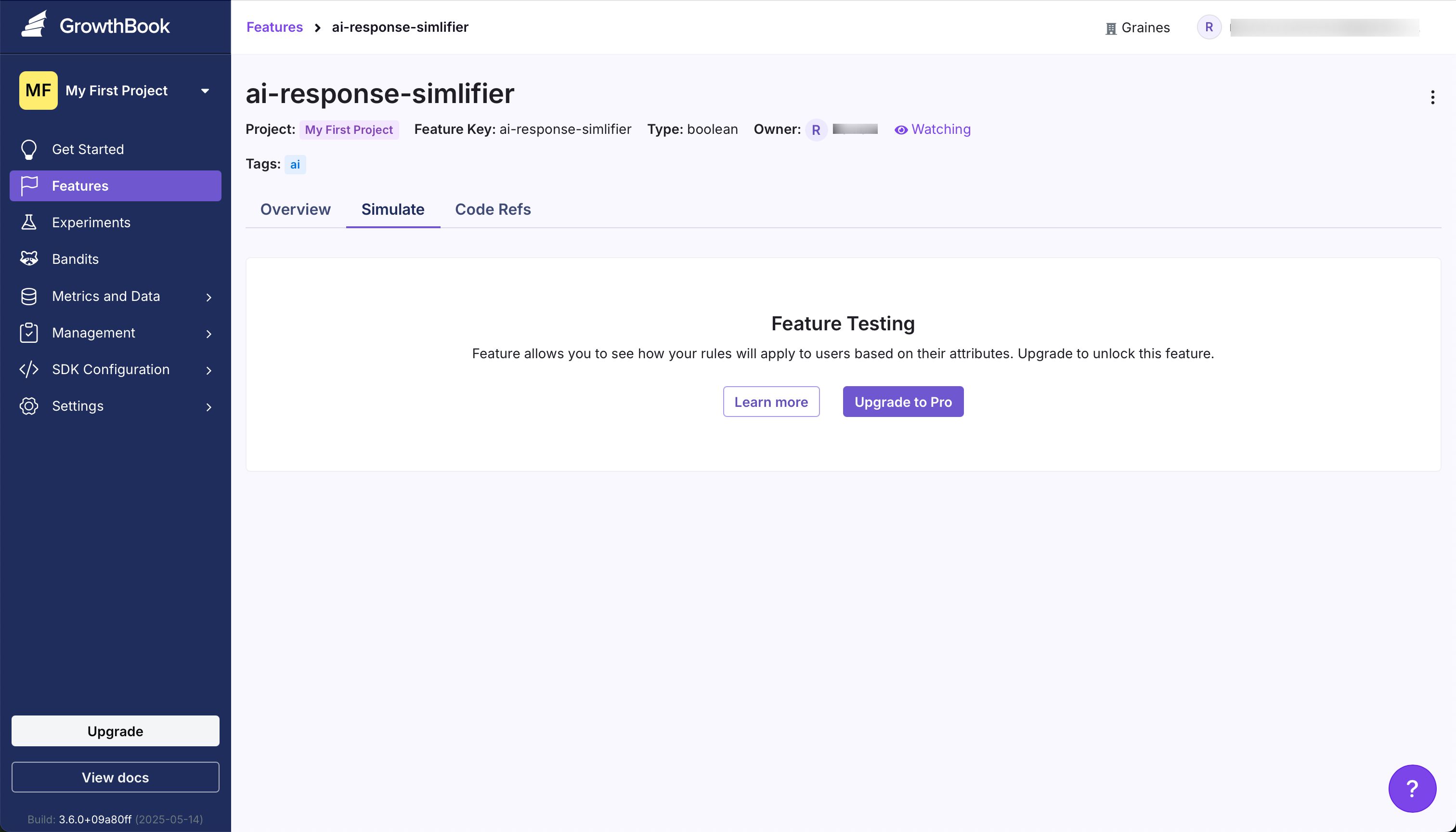The height and width of the screenshot is (832, 1456).
Task: Open Experiments in the sidebar
Action: click(x=116, y=222)
